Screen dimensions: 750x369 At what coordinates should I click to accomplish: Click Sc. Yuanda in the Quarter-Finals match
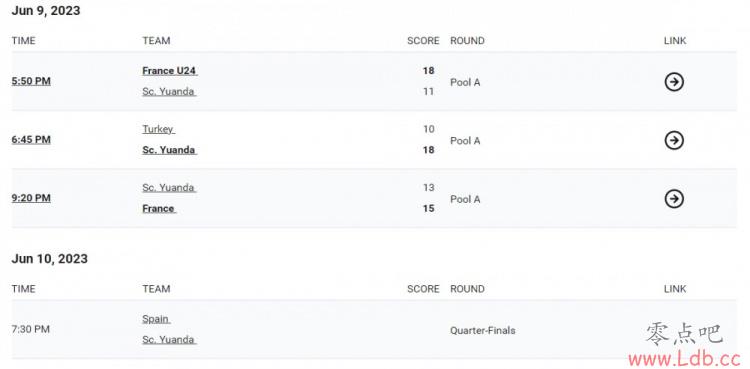tap(169, 340)
